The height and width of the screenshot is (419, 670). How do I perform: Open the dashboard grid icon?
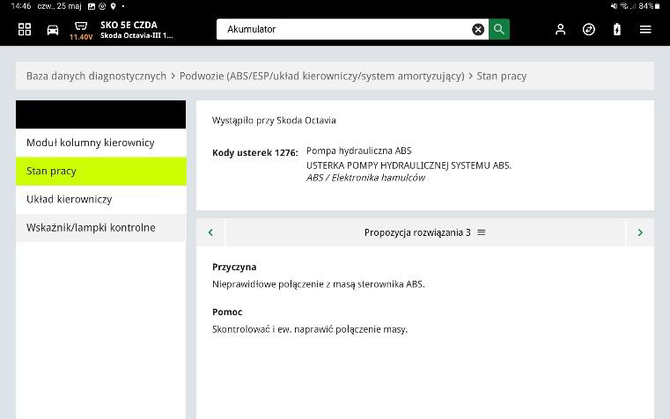25,30
